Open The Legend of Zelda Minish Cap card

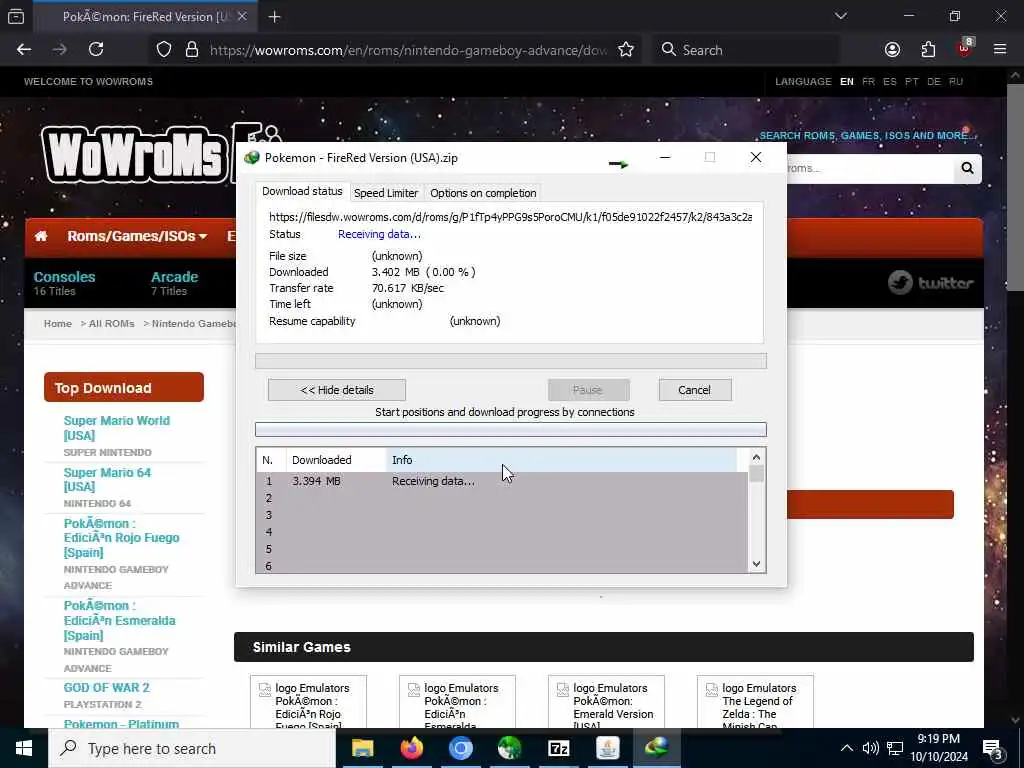pyautogui.click(x=755, y=703)
